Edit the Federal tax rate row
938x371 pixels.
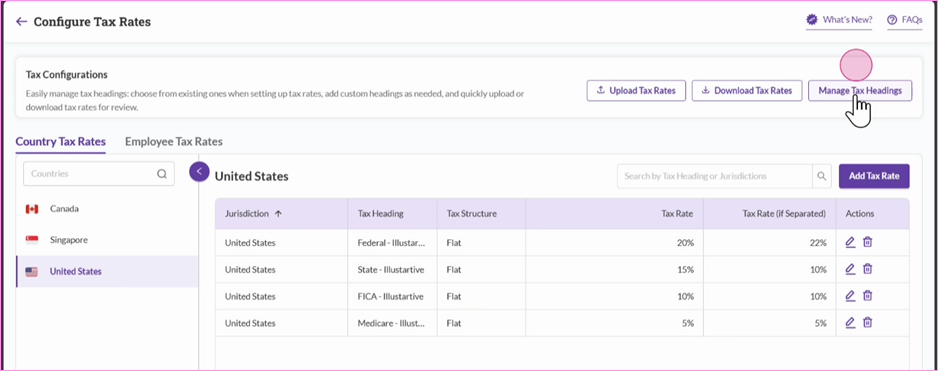point(850,242)
